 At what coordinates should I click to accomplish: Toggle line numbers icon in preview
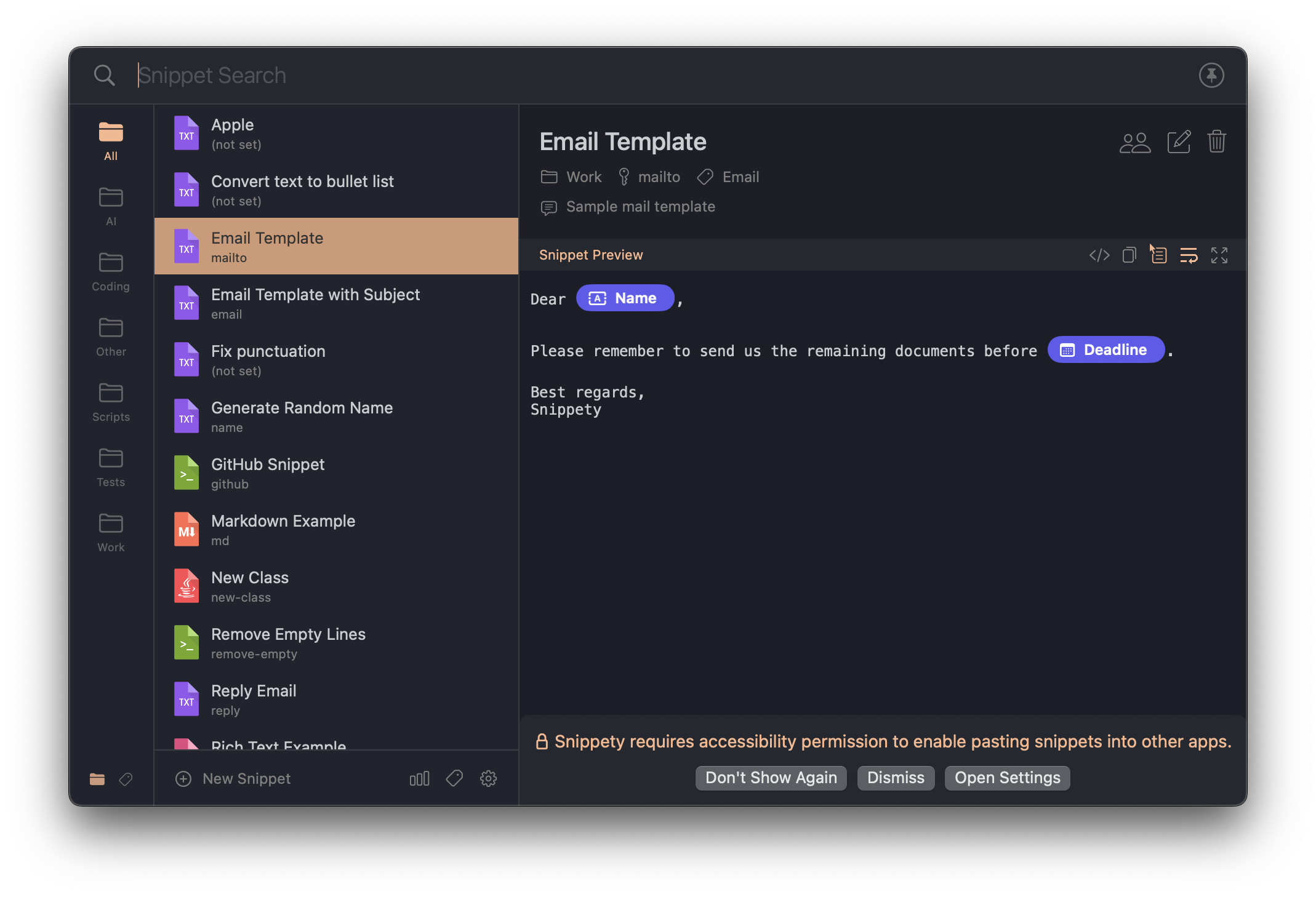point(1159,255)
